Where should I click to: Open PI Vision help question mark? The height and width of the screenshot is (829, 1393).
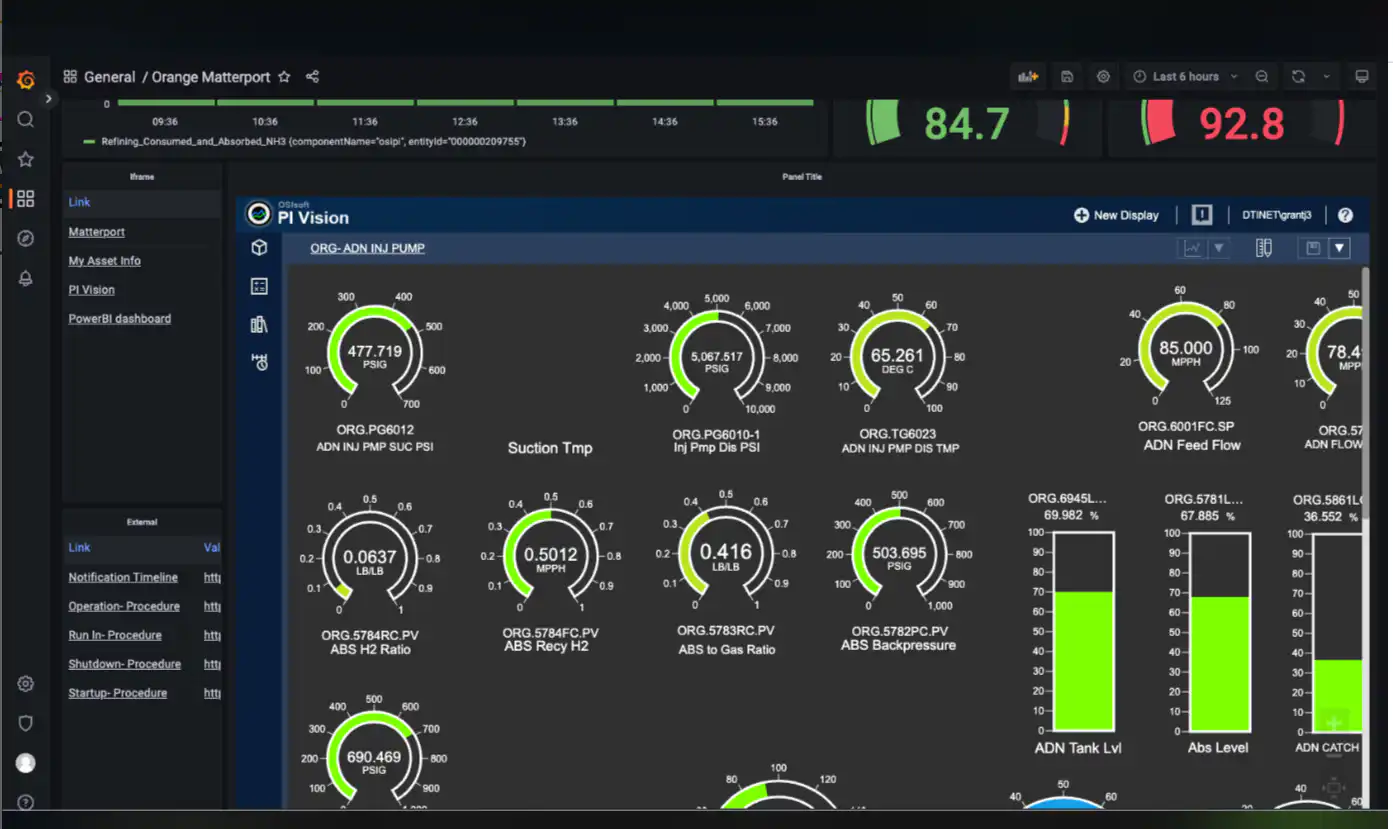pyautogui.click(x=1345, y=215)
